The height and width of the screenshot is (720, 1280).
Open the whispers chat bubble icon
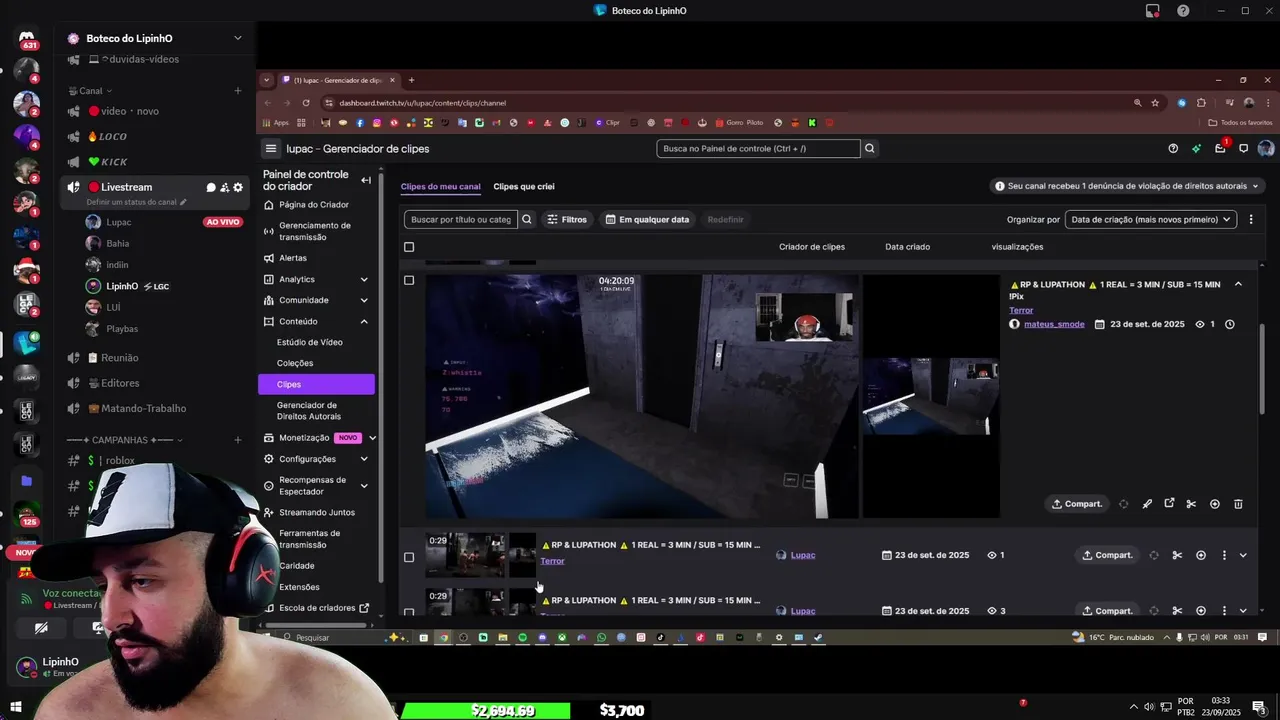coord(1244,148)
